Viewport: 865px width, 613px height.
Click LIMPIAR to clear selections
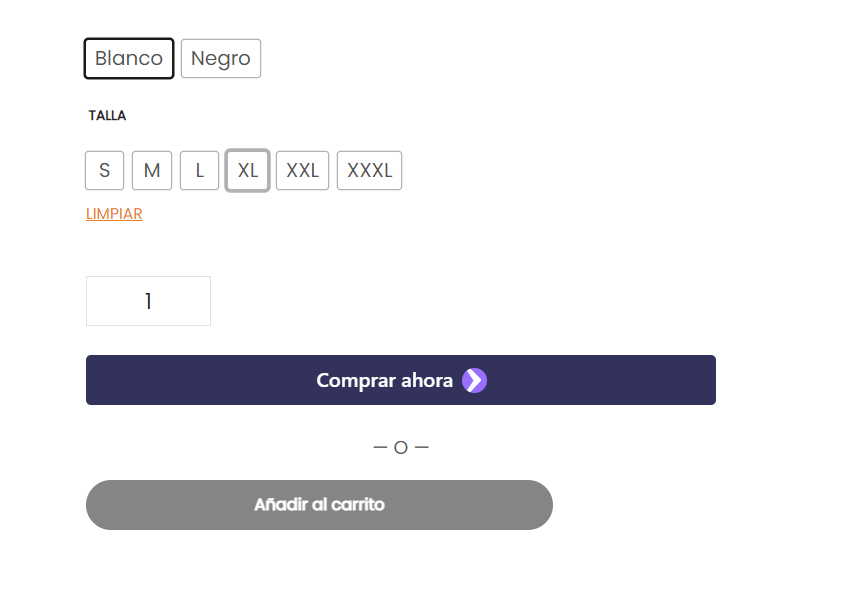(x=114, y=214)
